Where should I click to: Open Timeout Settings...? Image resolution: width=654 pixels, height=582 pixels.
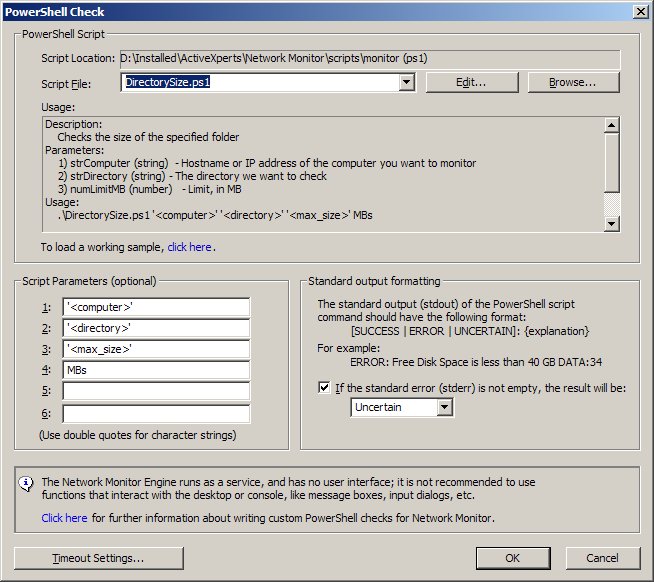pos(99,558)
